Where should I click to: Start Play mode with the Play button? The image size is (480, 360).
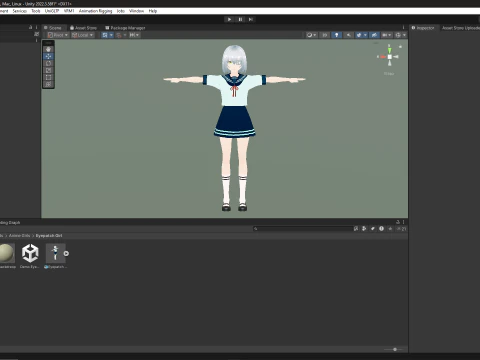point(229,19)
